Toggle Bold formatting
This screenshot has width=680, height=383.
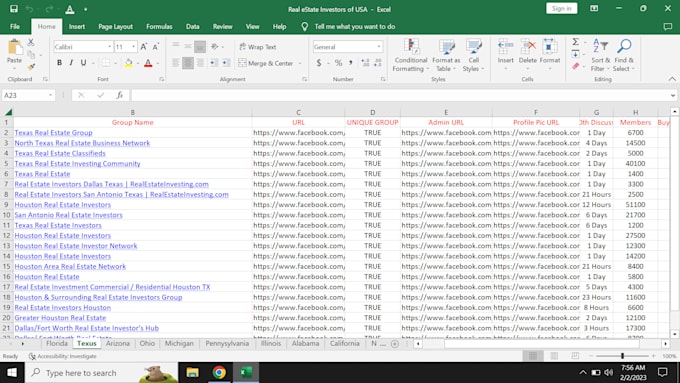pos(59,63)
